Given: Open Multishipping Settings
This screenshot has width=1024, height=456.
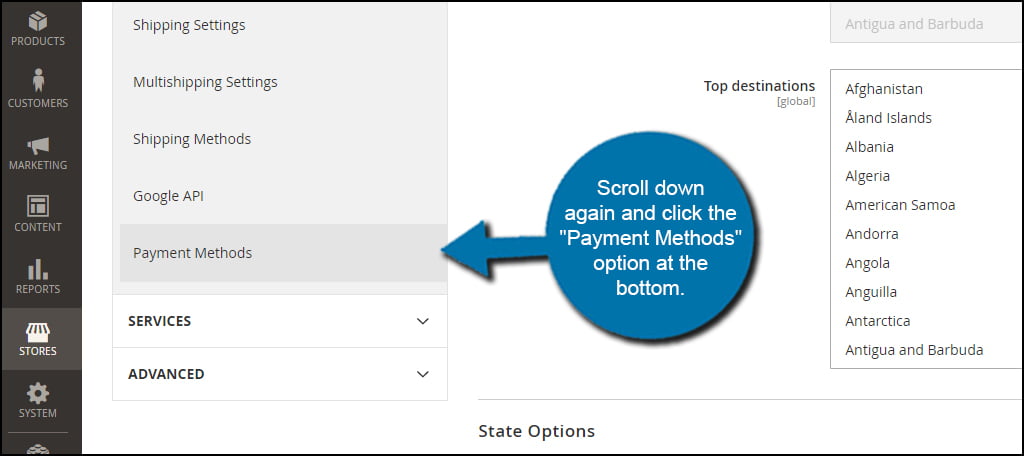Looking at the screenshot, I should tap(283, 82).
